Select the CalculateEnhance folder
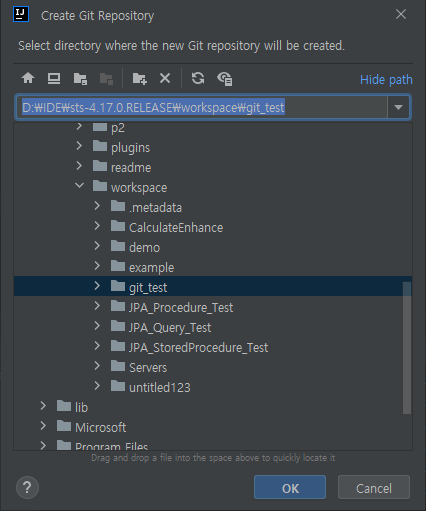 coord(176,228)
